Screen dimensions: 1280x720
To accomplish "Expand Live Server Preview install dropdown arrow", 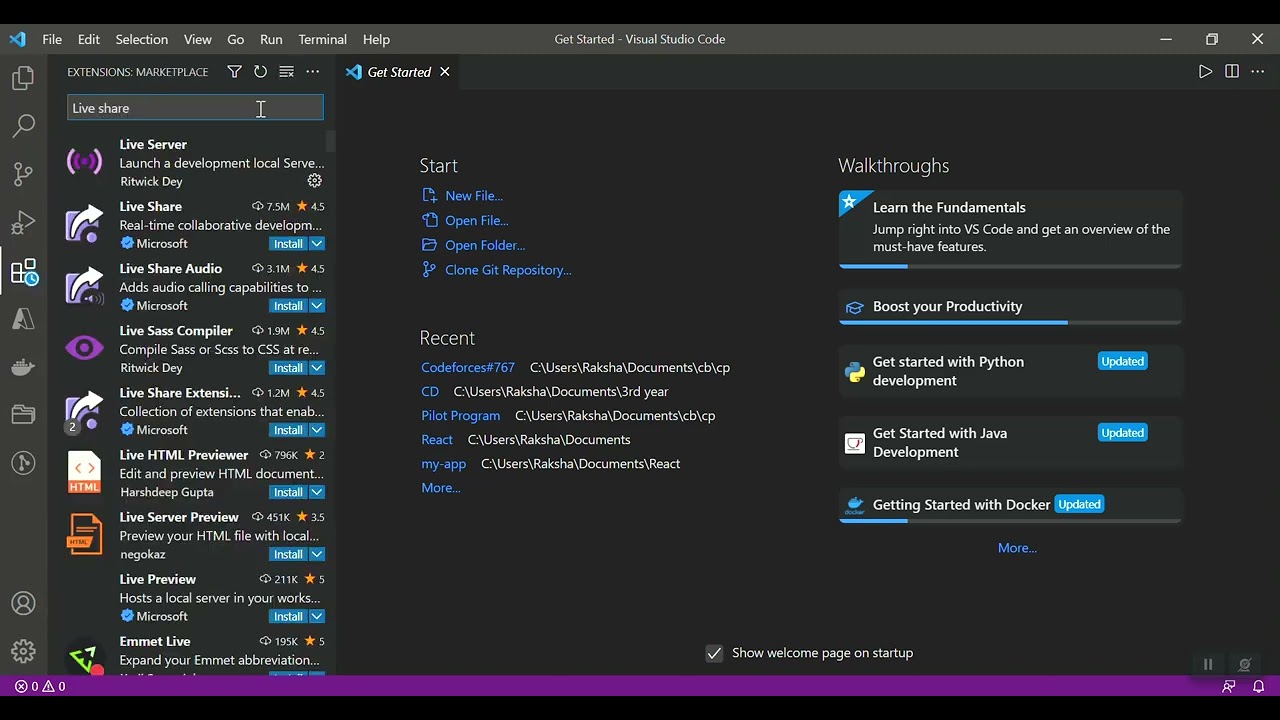I will [317, 554].
